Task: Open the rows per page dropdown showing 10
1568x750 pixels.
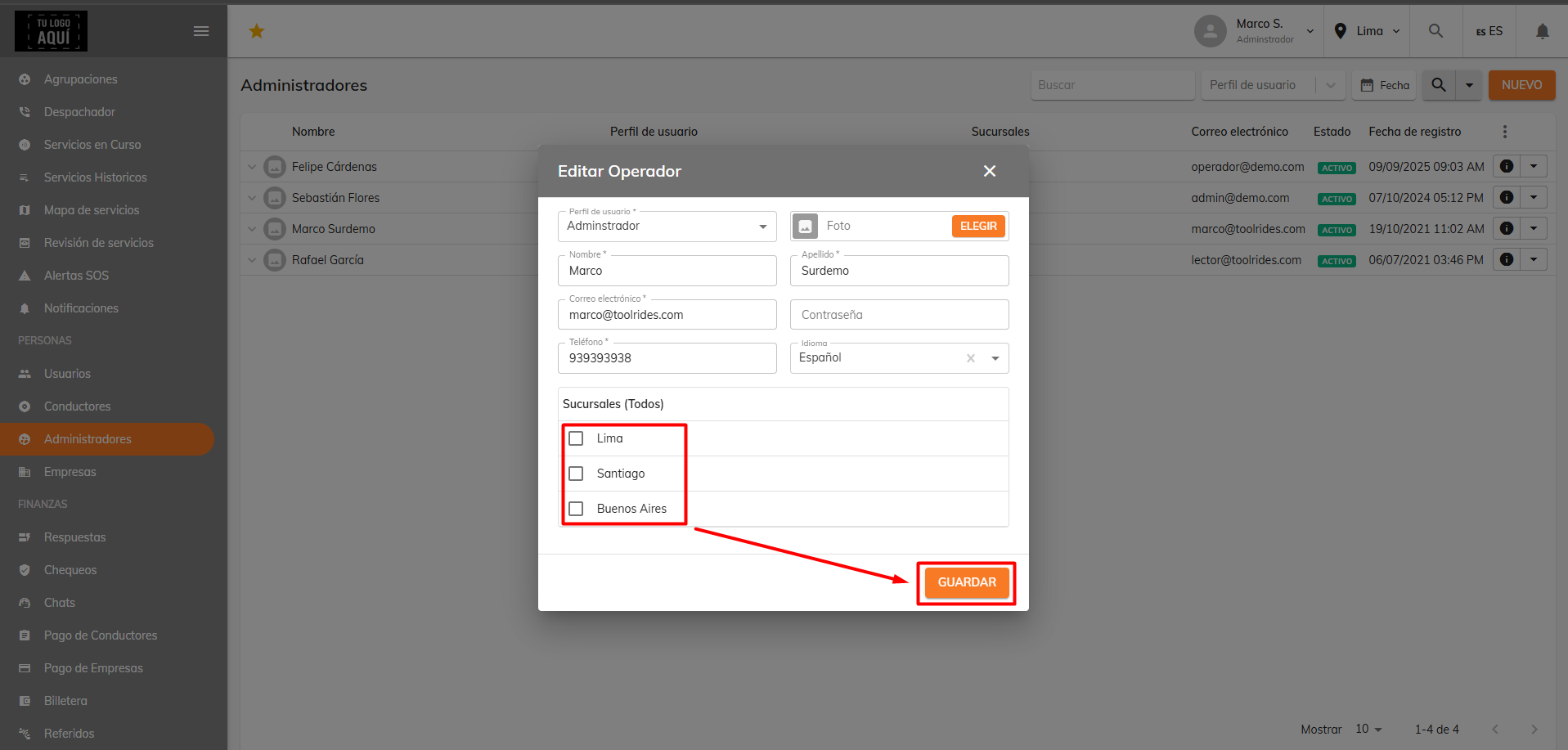Action: click(1368, 729)
